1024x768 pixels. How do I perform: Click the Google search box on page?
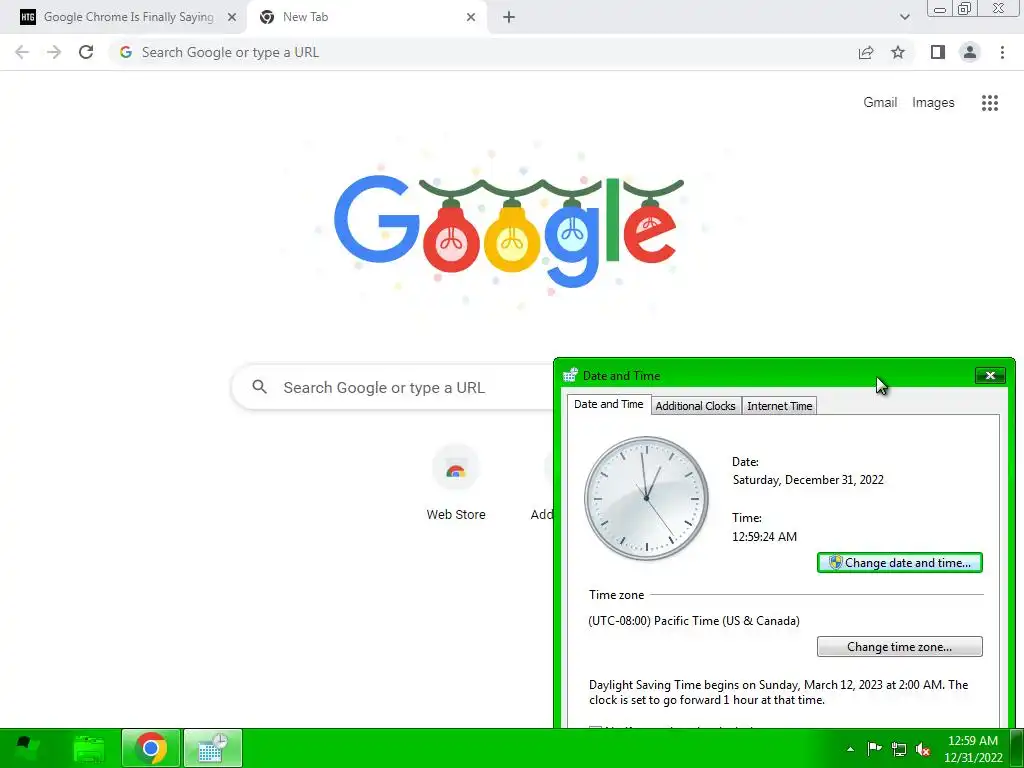(393, 387)
